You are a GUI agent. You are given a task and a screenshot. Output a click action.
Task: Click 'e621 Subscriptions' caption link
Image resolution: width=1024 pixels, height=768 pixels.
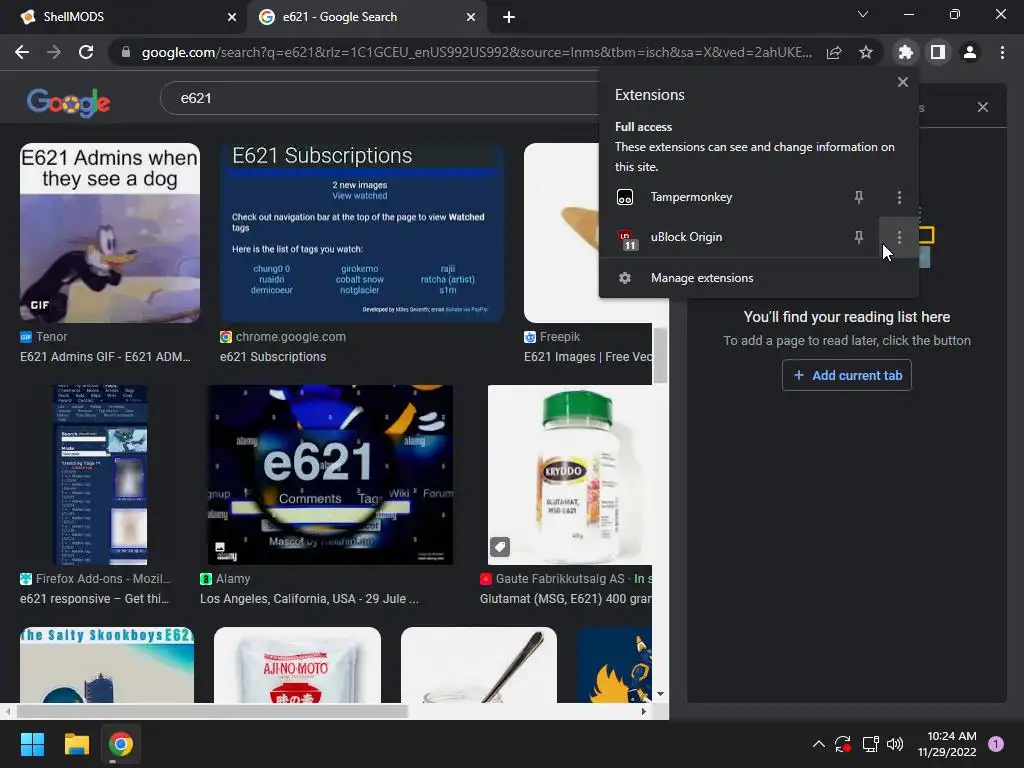(273, 357)
